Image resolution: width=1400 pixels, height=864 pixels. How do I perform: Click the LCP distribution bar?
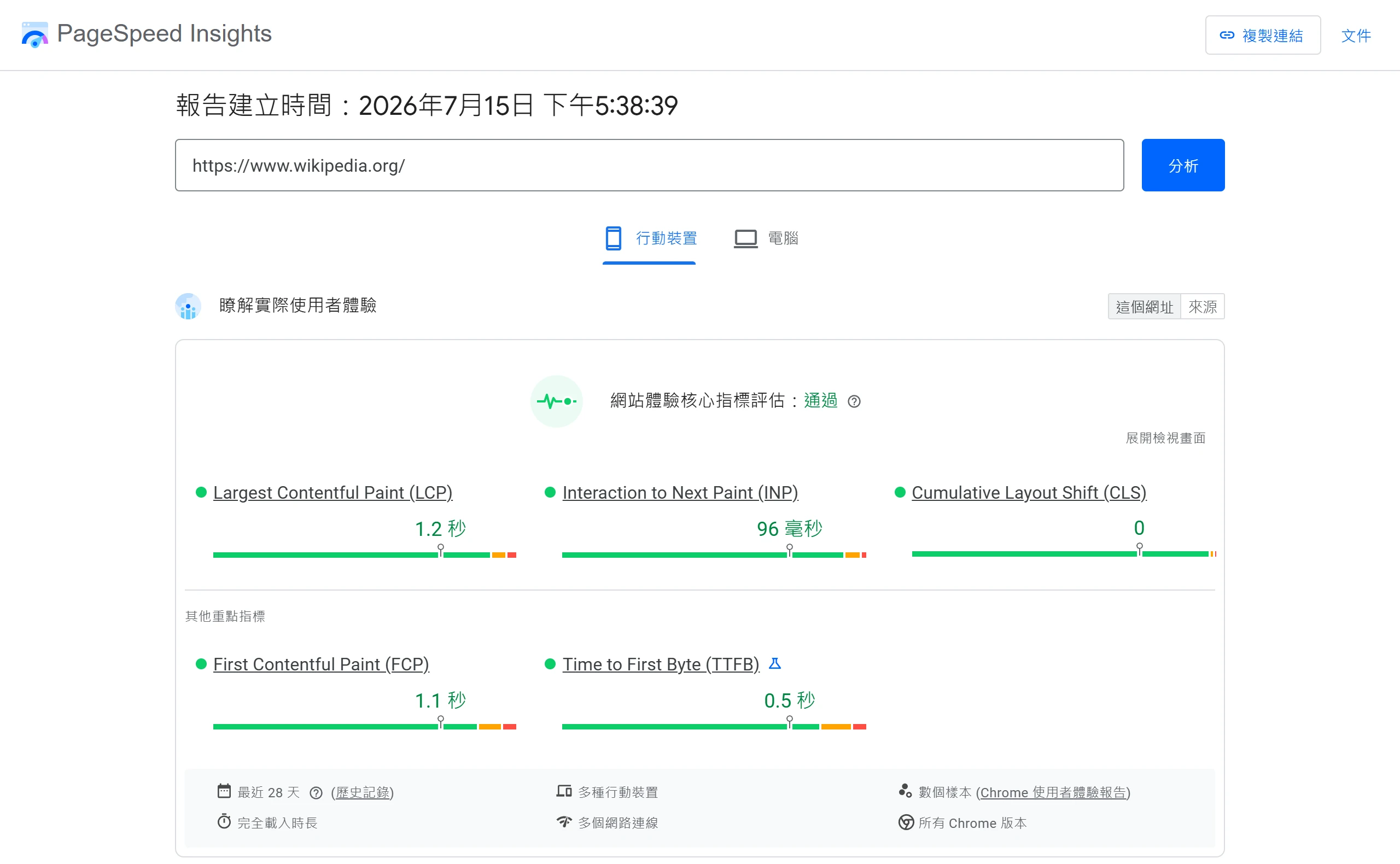(365, 555)
